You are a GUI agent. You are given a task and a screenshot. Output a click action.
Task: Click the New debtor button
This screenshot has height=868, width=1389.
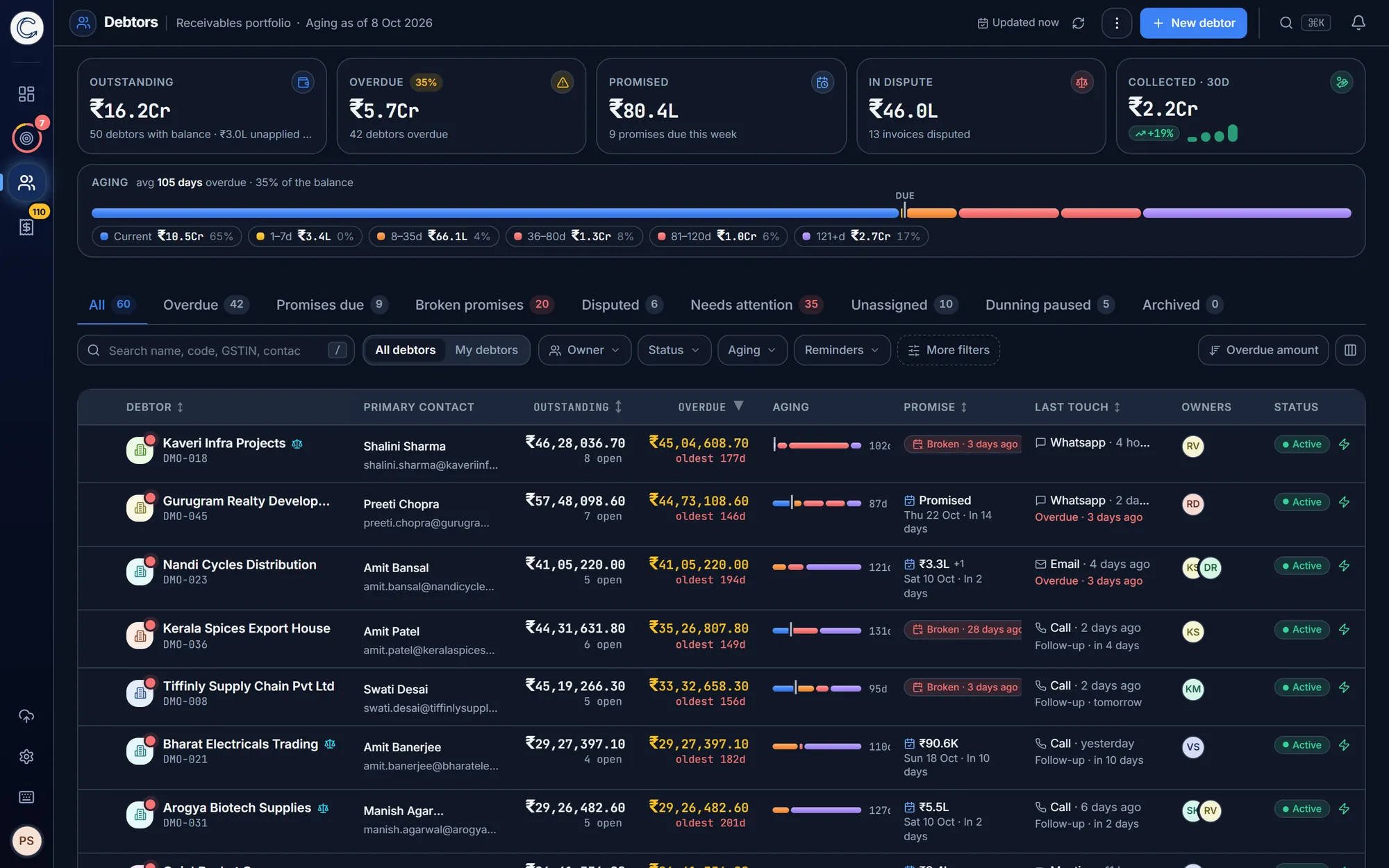tap(1193, 23)
